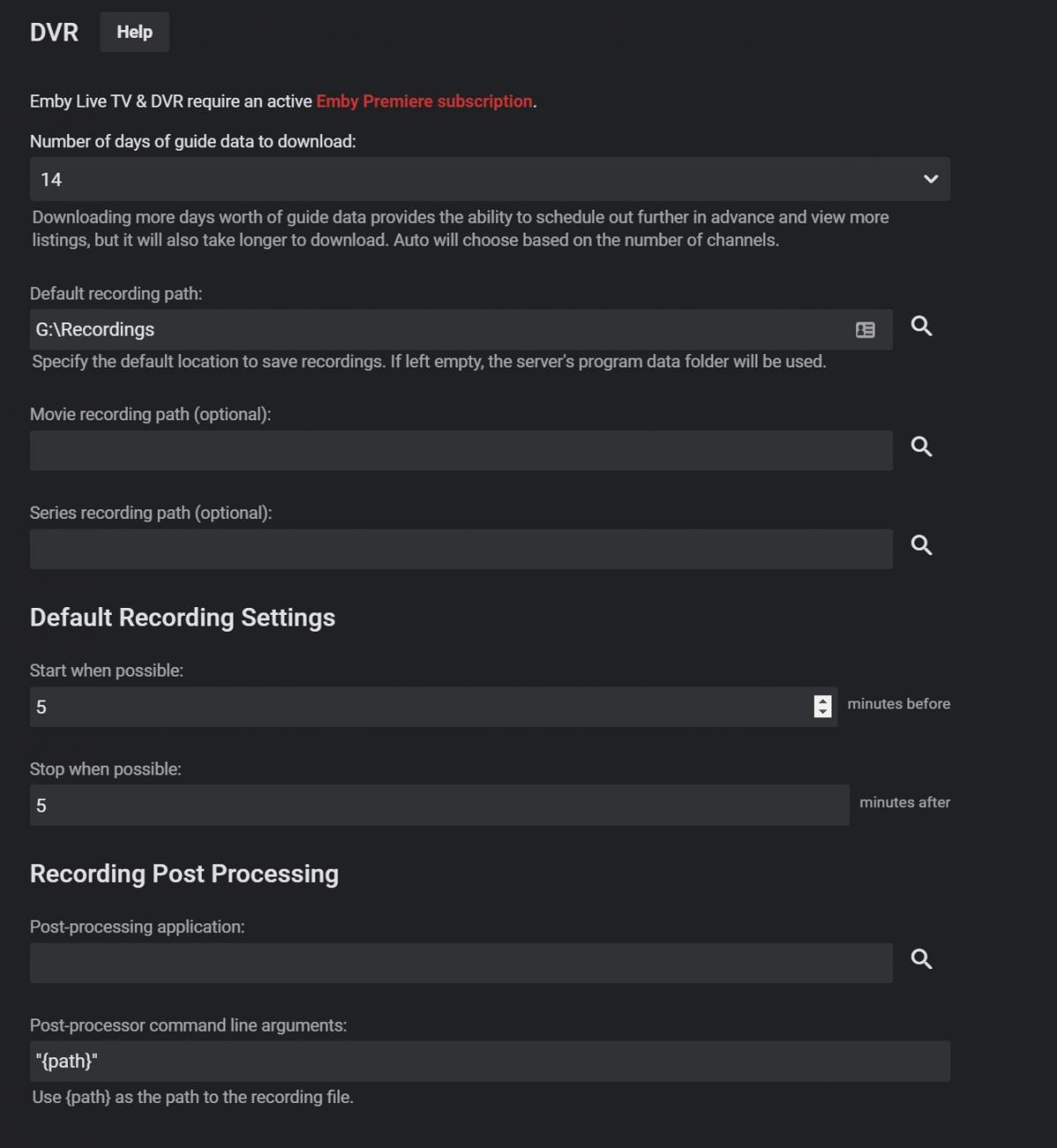Browse for the default recording path folder

pyautogui.click(x=921, y=327)
